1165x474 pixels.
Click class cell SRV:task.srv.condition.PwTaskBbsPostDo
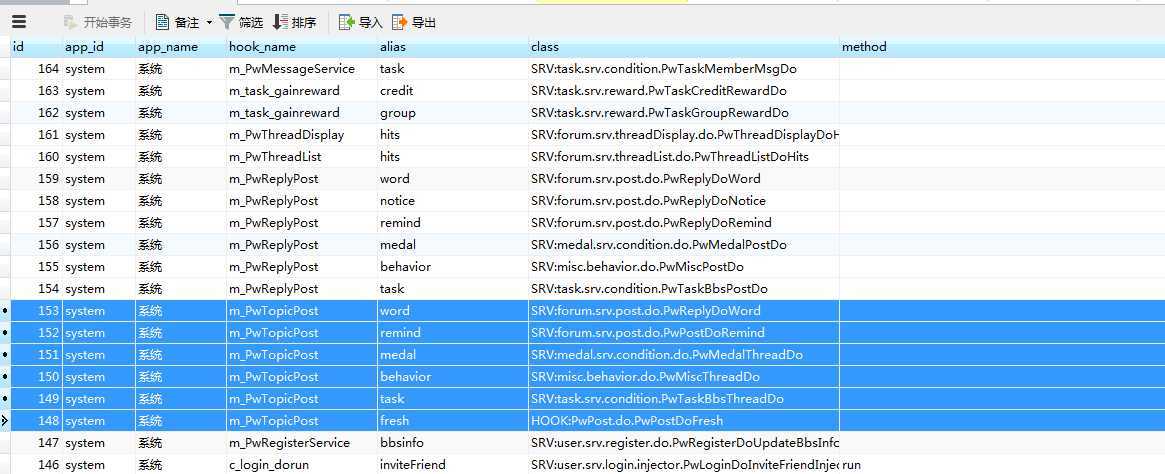pos(684,288)
